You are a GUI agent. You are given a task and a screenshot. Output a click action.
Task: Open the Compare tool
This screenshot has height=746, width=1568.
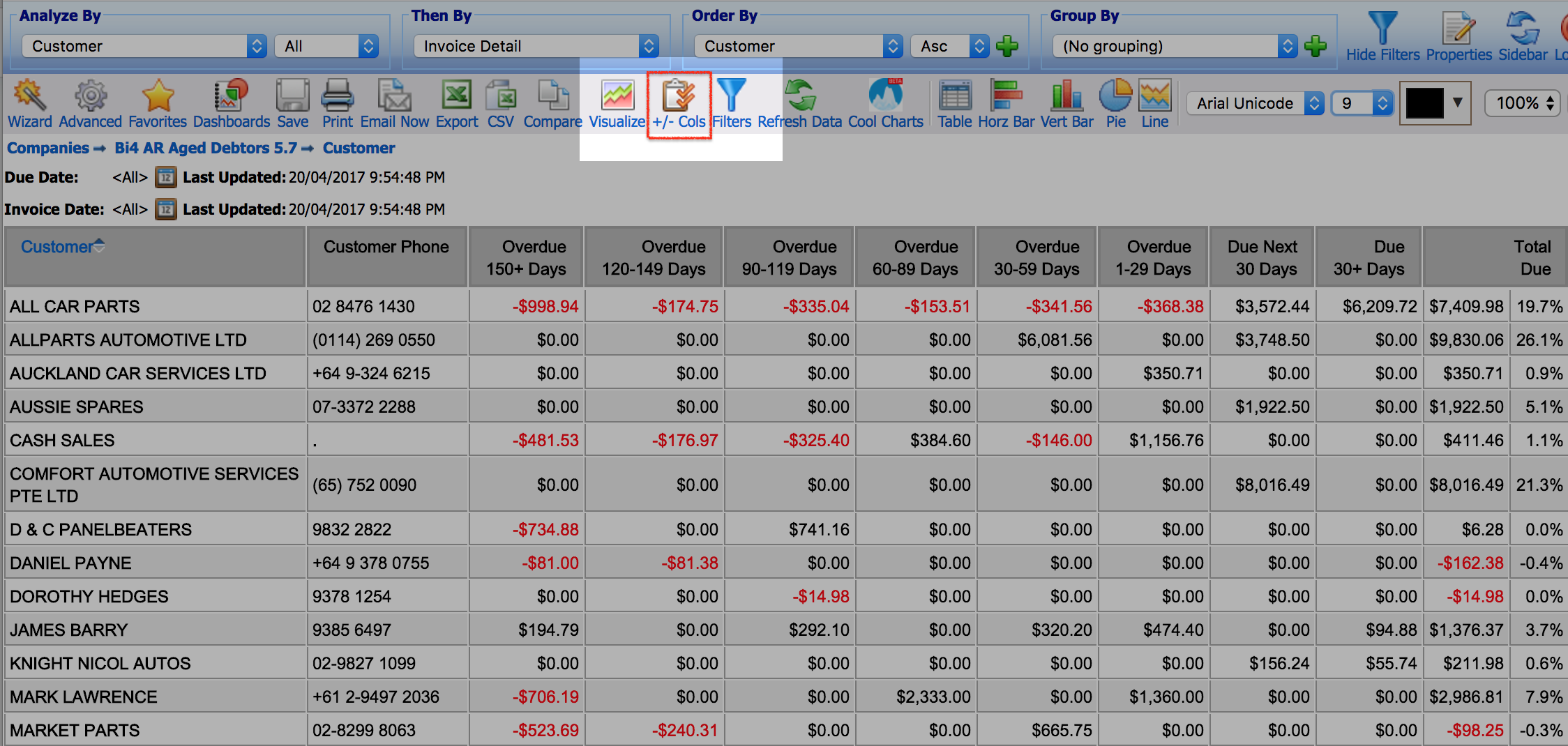552,105
